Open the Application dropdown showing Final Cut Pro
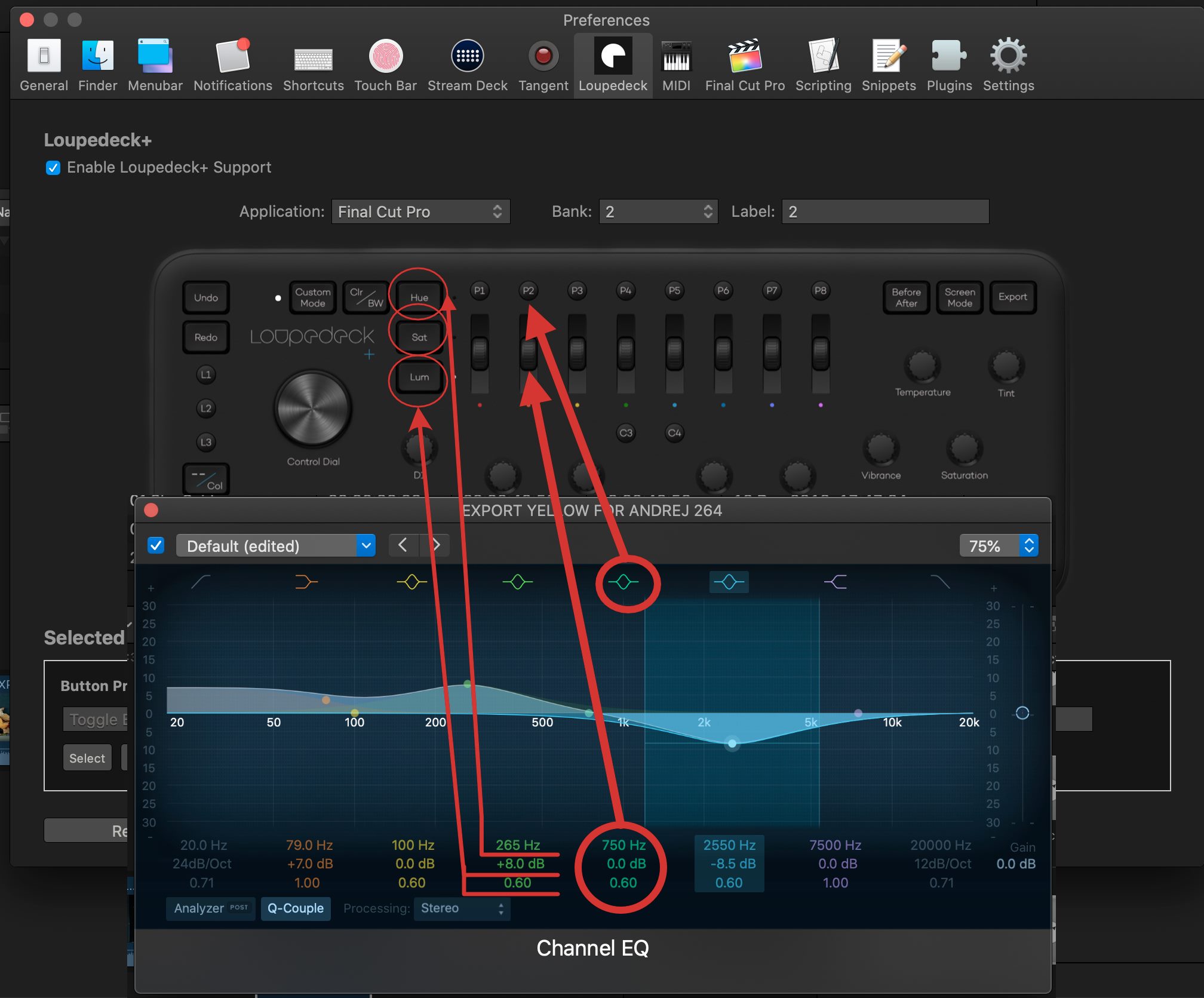This screenshot has height=998, width=1204. [x=421, y=211]
